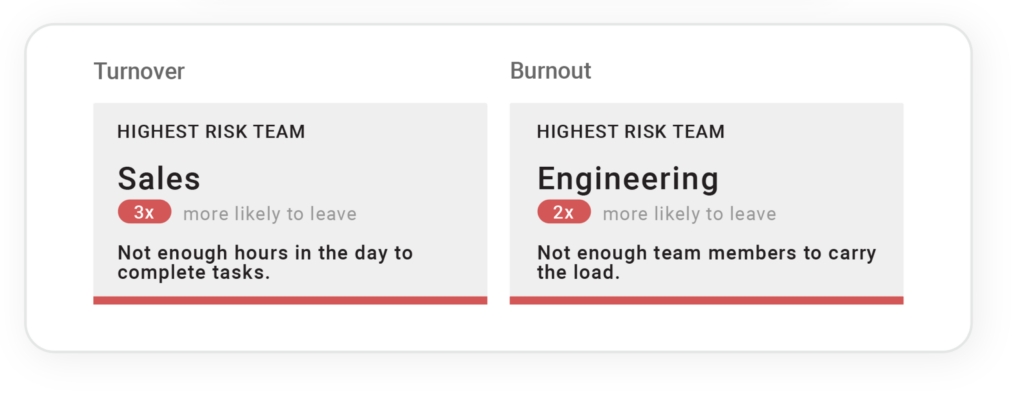The height and width of the screenshot is (408, 1024).
Task: Click the red 2x badge
Action: (564, 212)
